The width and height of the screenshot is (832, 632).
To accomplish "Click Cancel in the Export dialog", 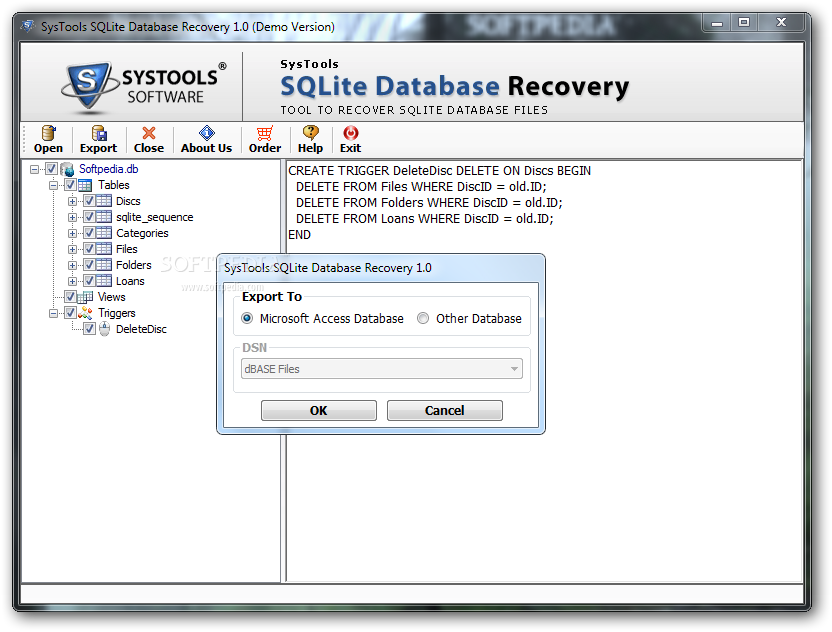I will [x=444, y=410].
